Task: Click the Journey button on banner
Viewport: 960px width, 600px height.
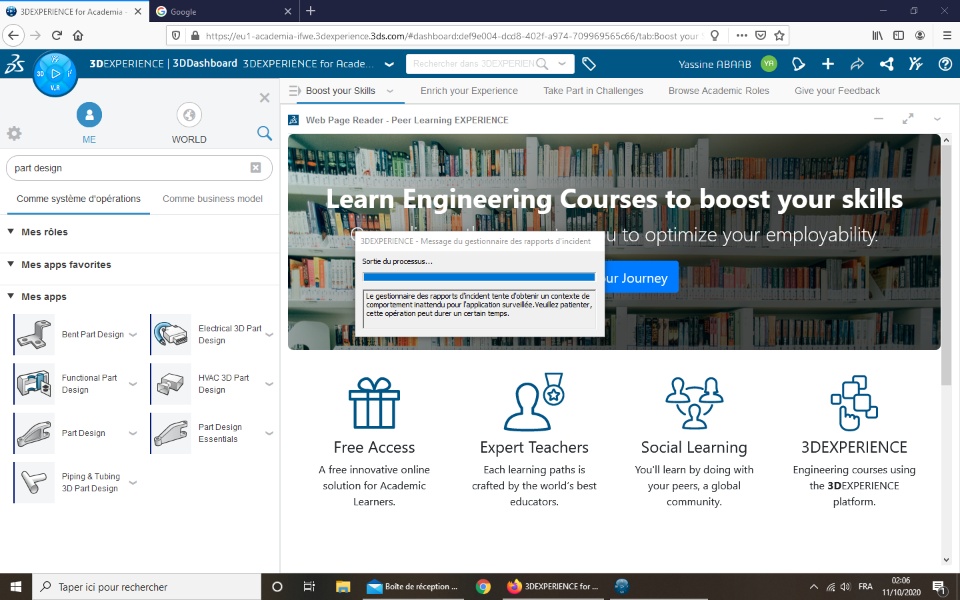Action: pos(641,277)
